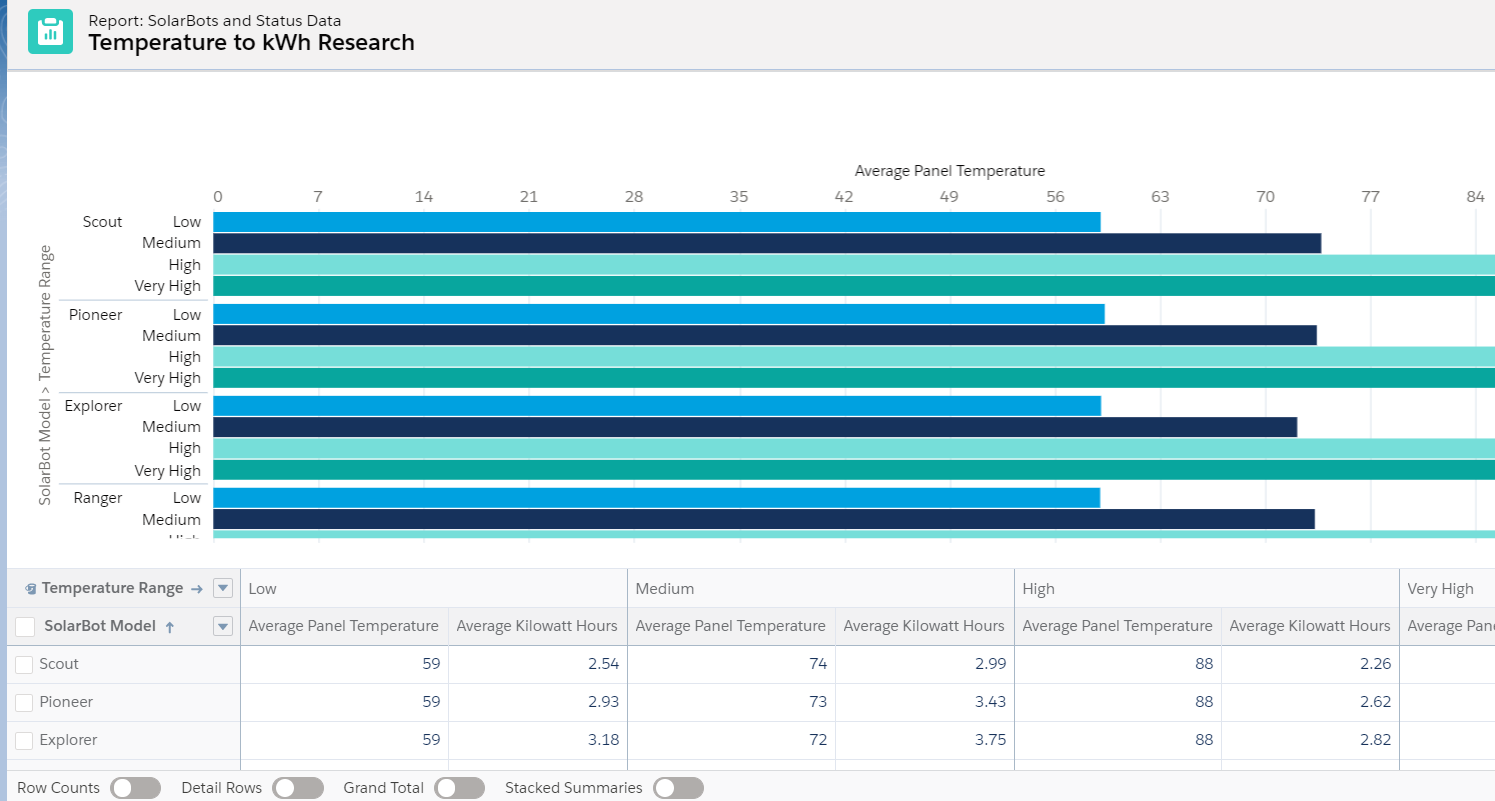Open the SolarBot Model column dropdown

point(223,627)
